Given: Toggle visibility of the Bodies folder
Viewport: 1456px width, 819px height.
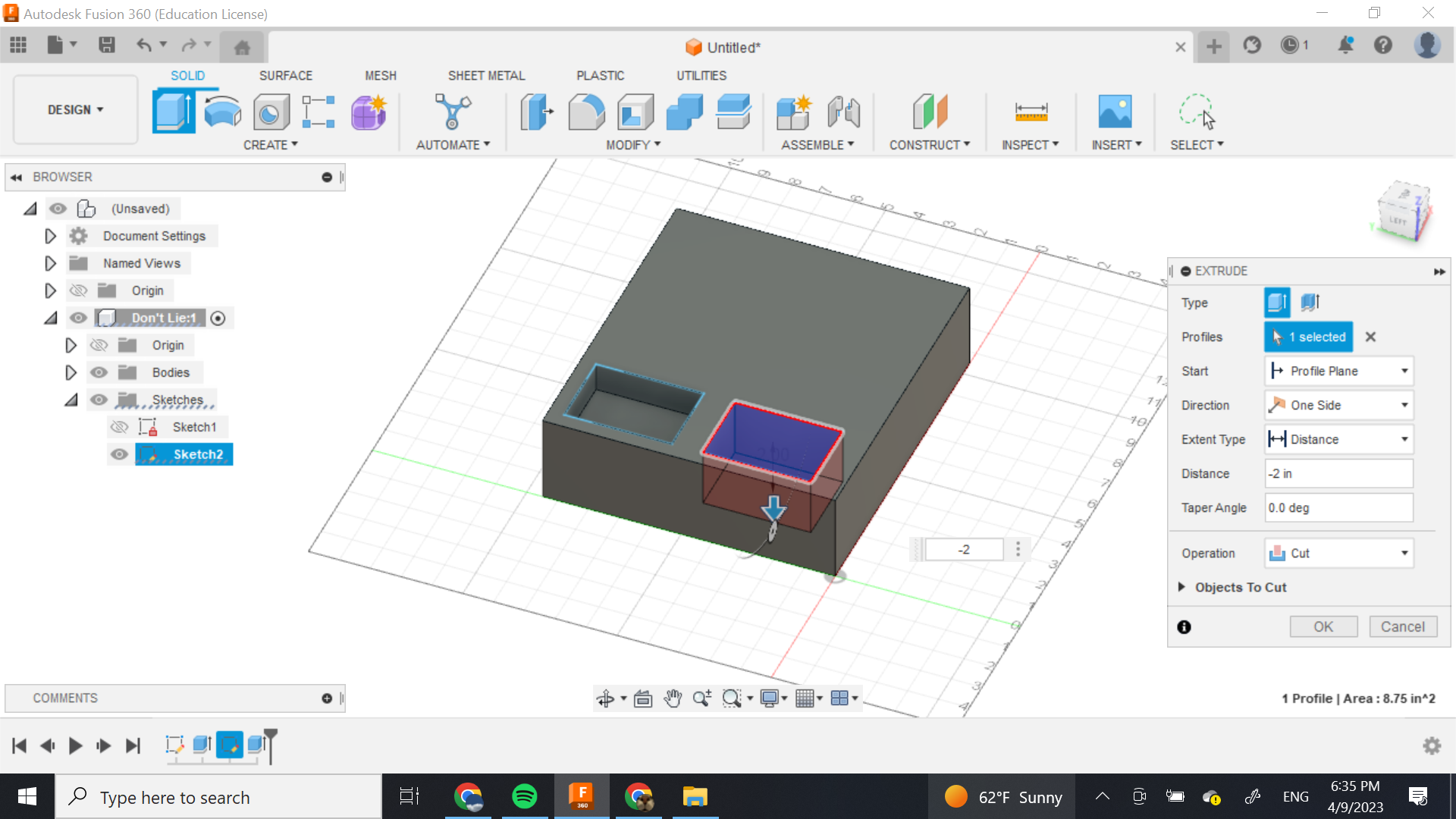Looking at the screenshot, I should [x=99, y=372].
